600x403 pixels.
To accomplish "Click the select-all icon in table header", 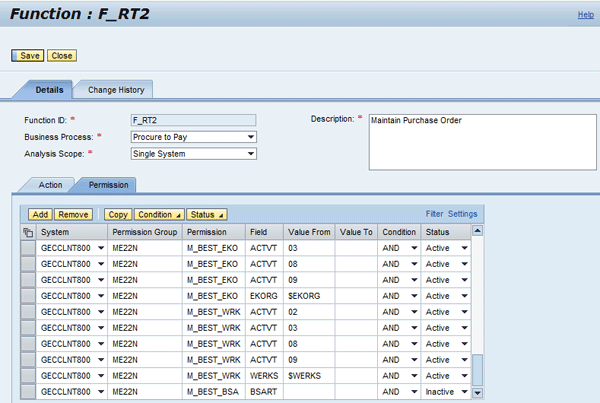I will point(28,232).
